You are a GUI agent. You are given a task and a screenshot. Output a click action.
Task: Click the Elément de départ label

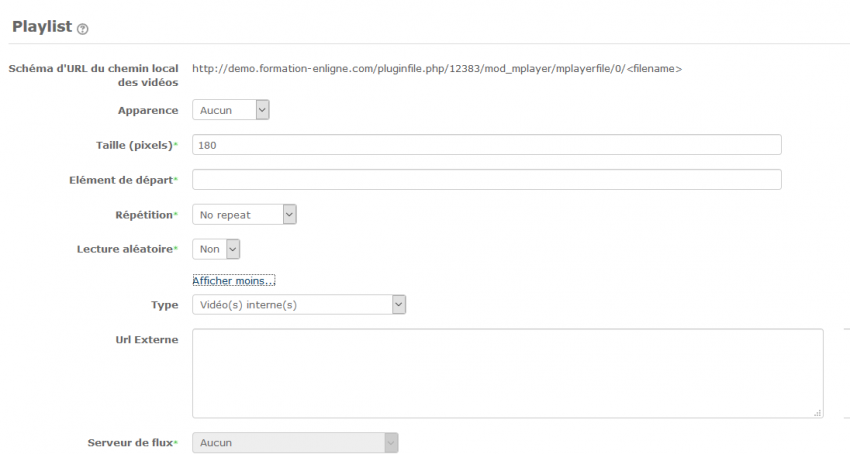(118, 180)
